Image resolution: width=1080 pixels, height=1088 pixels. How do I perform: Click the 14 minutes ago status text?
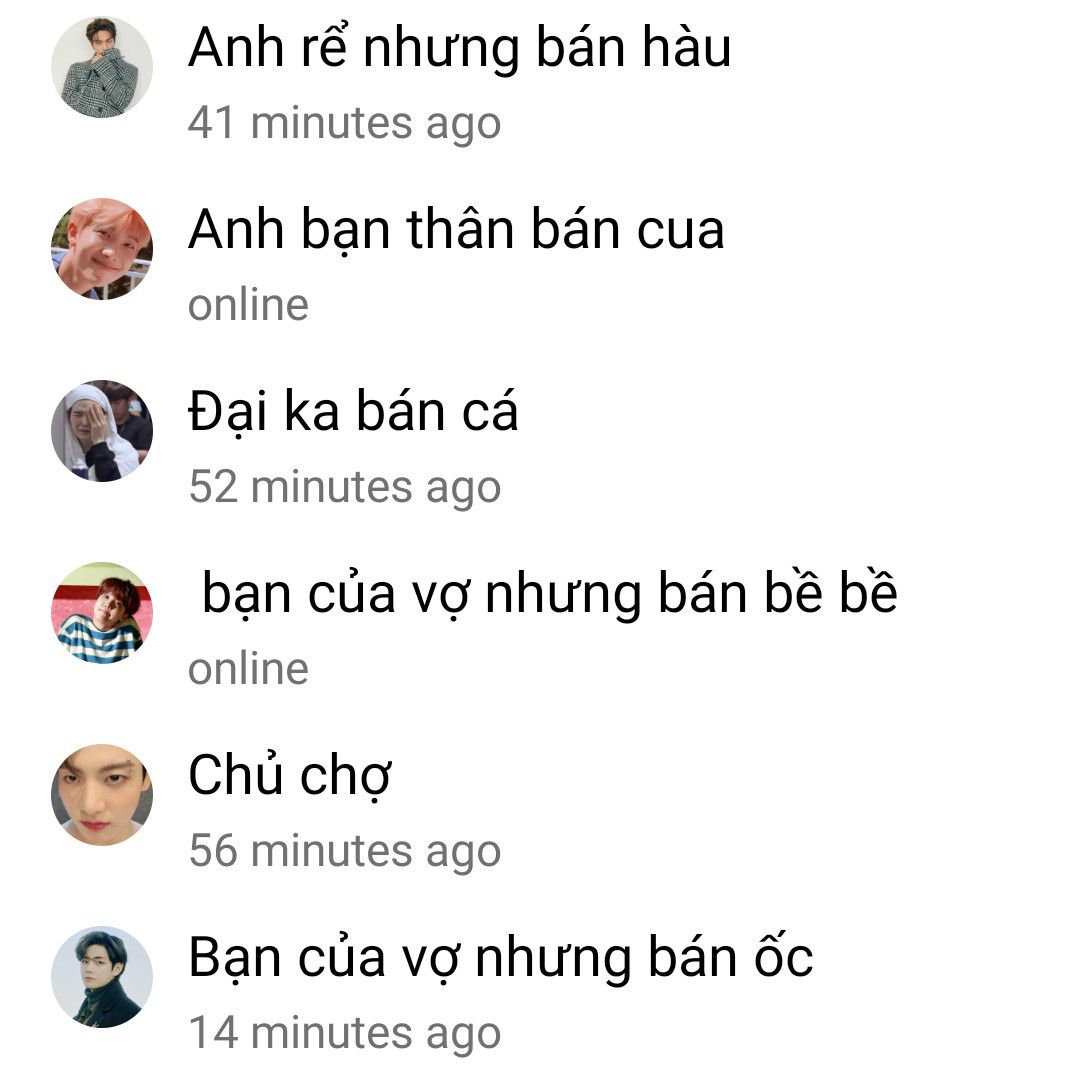pyautogui.click(x=345, y=1034)
